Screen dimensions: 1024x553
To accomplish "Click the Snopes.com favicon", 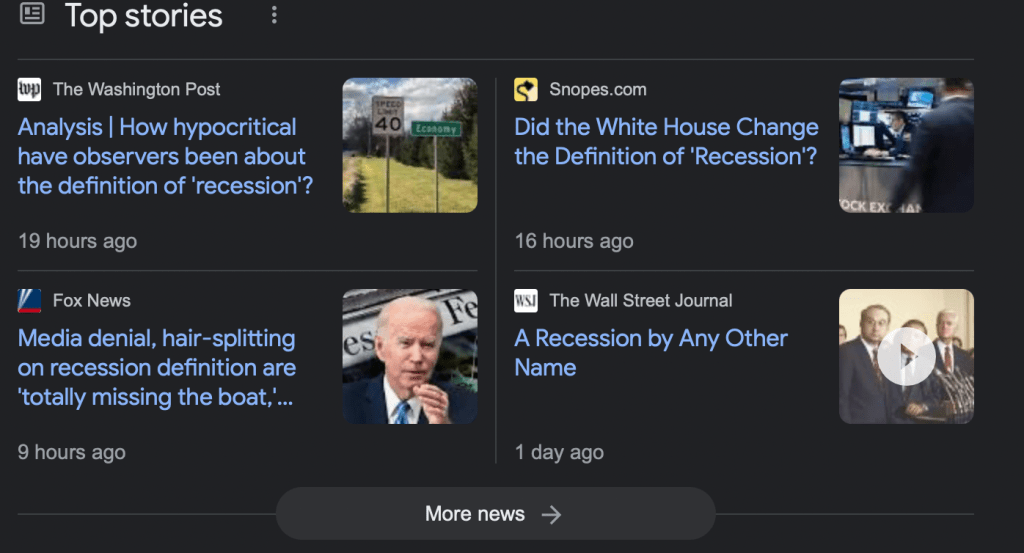I will 526,89.
